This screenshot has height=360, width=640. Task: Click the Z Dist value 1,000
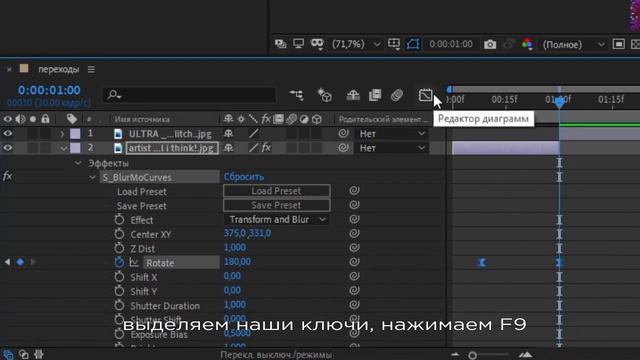(235, 247)
